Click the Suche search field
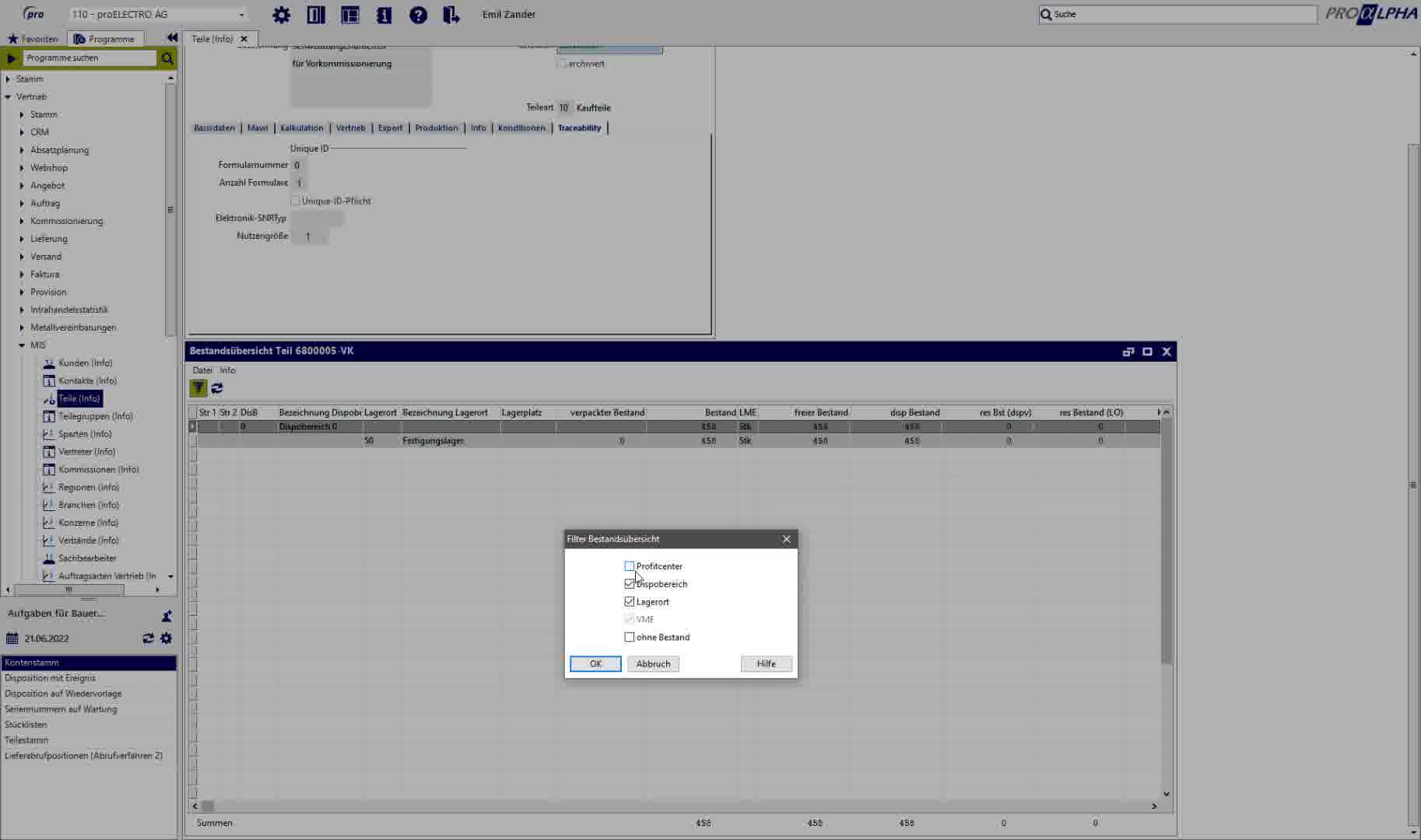1421x840 pixels. pyautogui.click(x=1177, y=14)
